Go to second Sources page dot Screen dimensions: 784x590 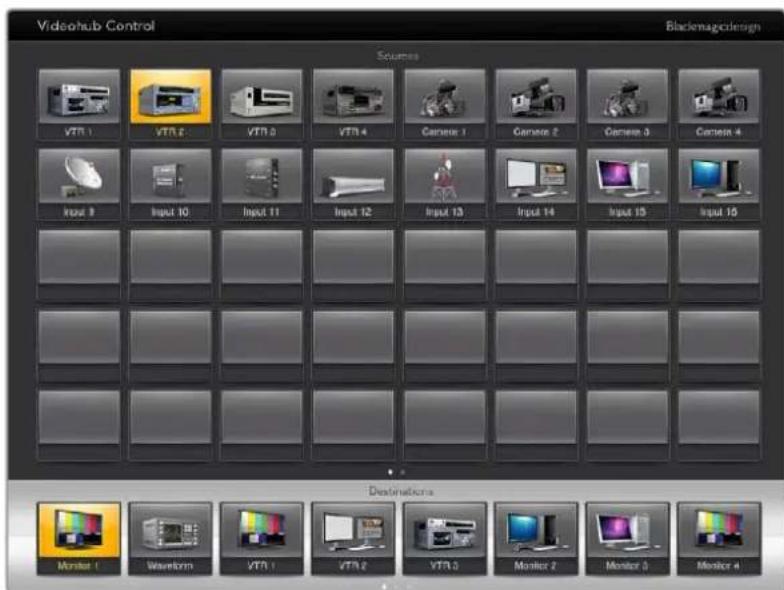coord(403,472)
